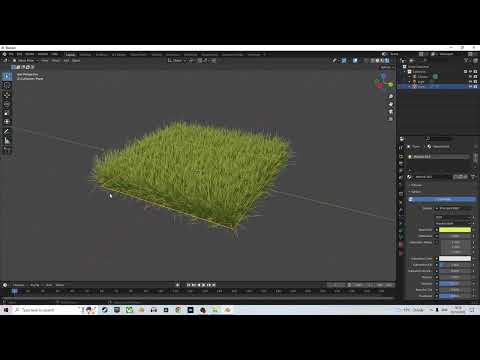Click the red X axis gizmo ball
Screen dimensions: 480x360
point(379,85)
